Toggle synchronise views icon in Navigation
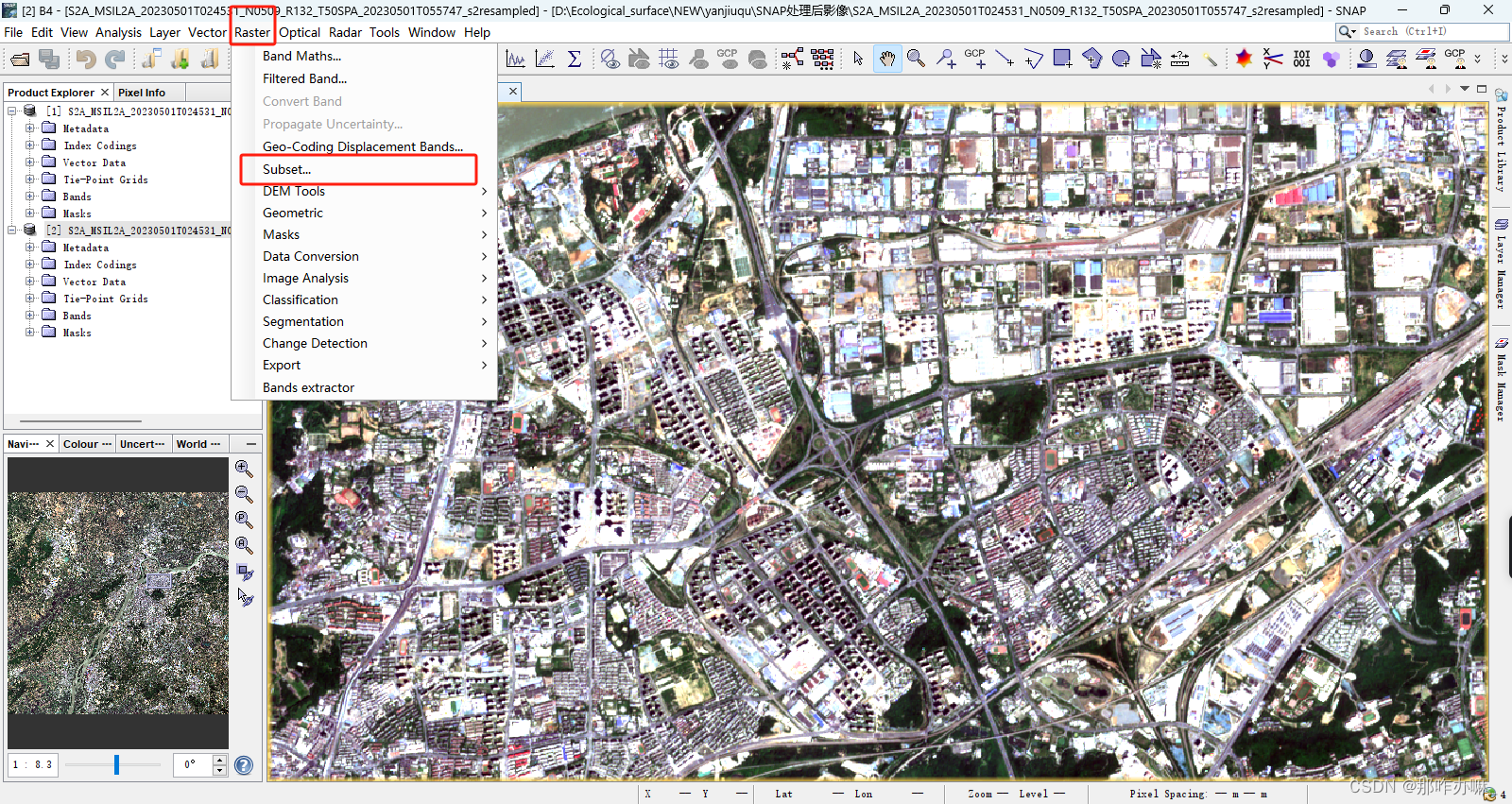The width and height of the screenshot is (1512, 804). tap(245, 572)
